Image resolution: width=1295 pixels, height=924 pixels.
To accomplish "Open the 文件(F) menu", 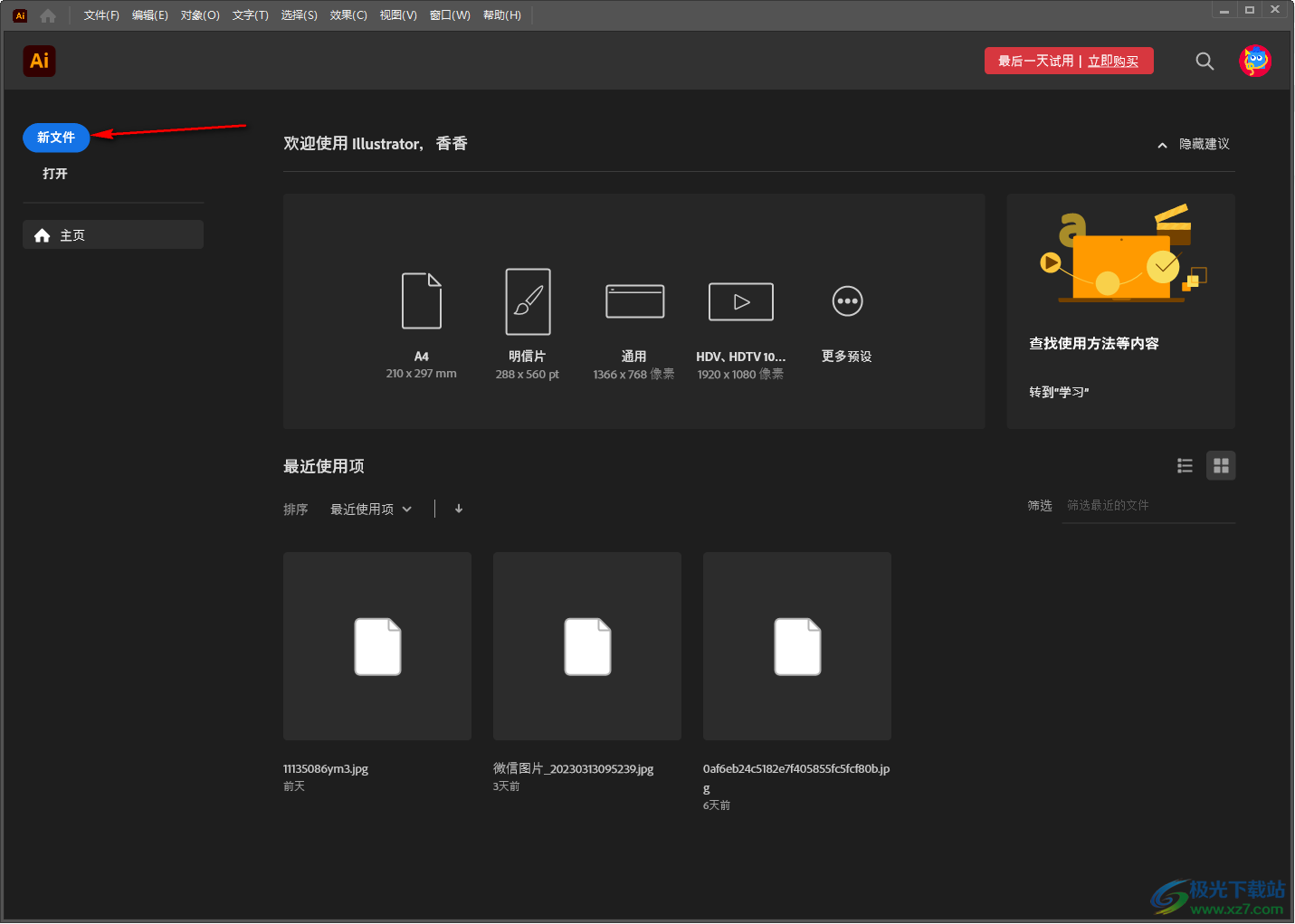I will (101, 15).
